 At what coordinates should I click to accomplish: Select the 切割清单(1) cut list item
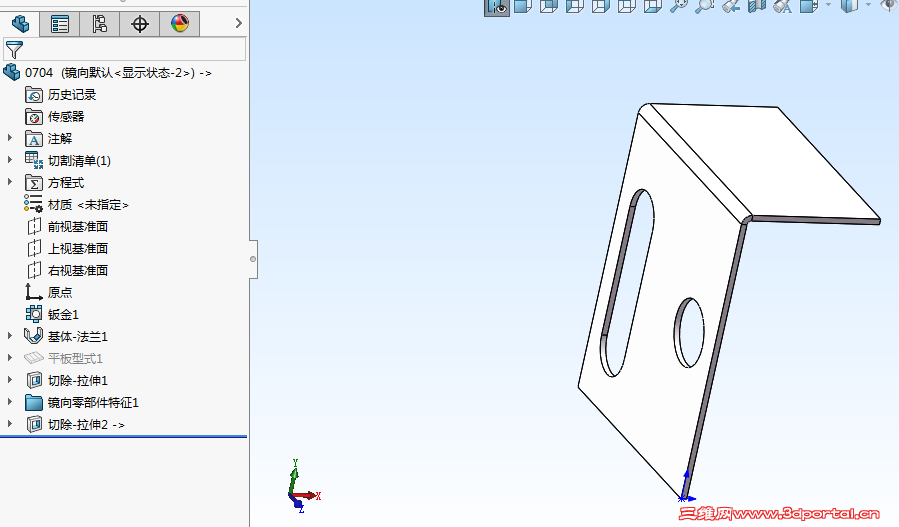79,161
